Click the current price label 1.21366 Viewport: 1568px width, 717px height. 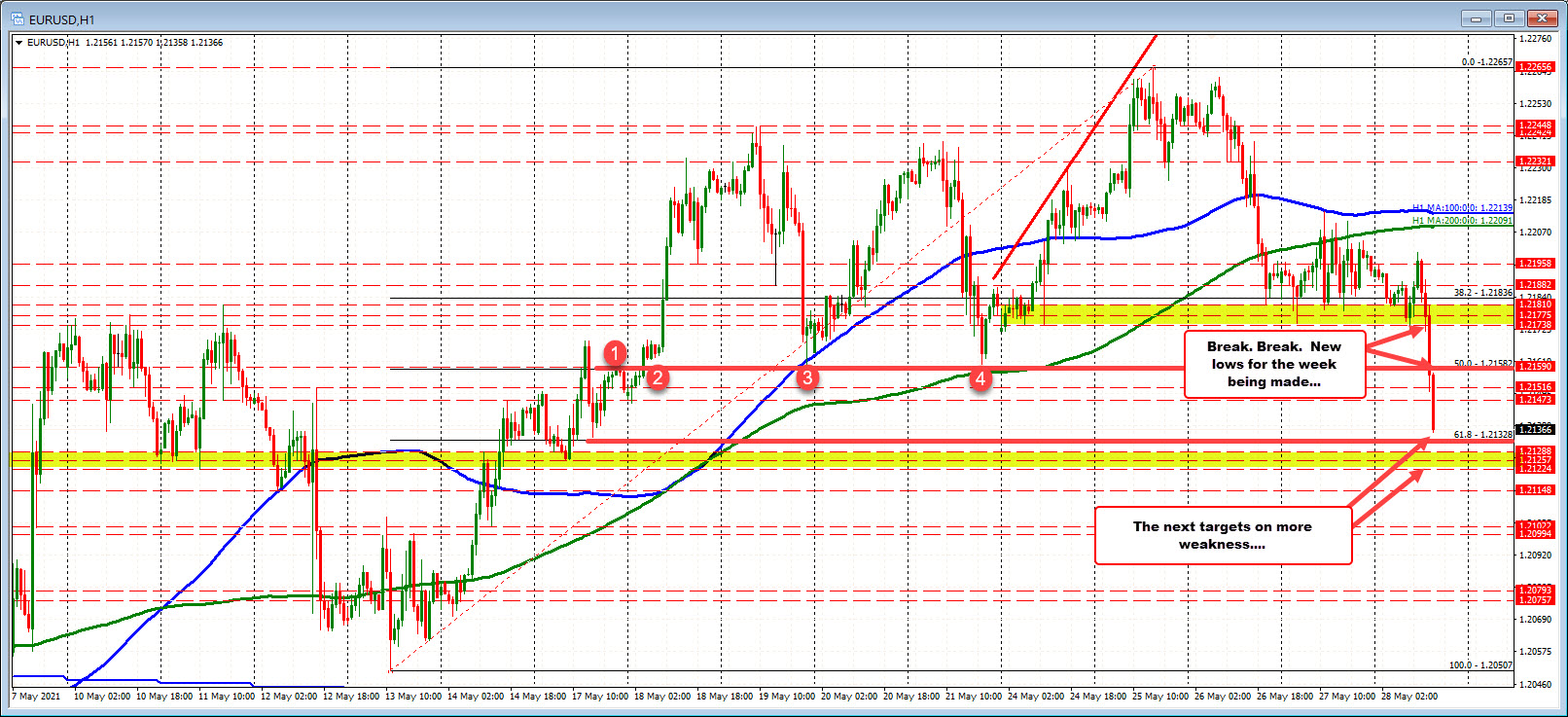(1537, 429)
